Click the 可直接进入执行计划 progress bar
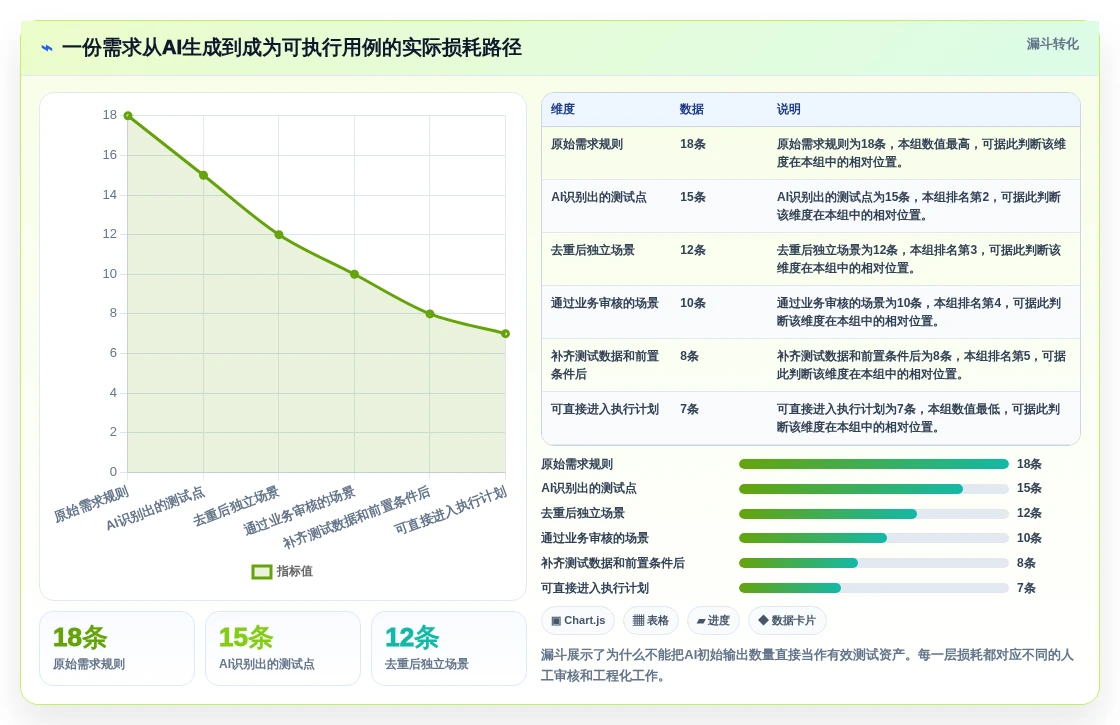Viewport: 1120px width, 725px height. tap(874, 589)
